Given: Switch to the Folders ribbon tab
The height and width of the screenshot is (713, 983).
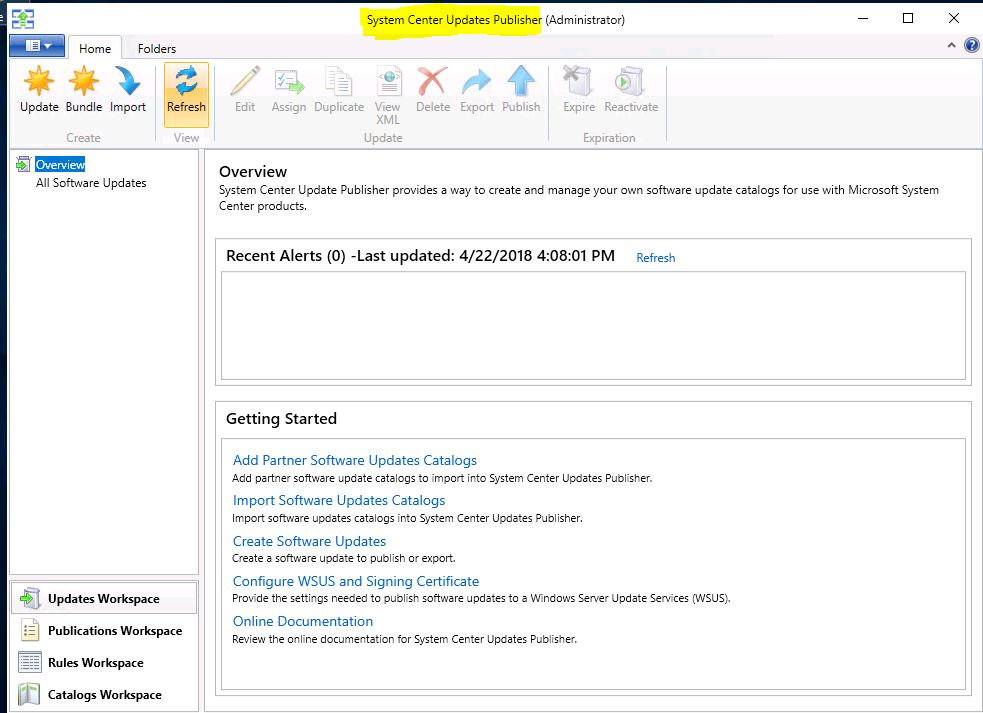Looking at the screenshot, I should pyautogui.click(x=157, y=48).
